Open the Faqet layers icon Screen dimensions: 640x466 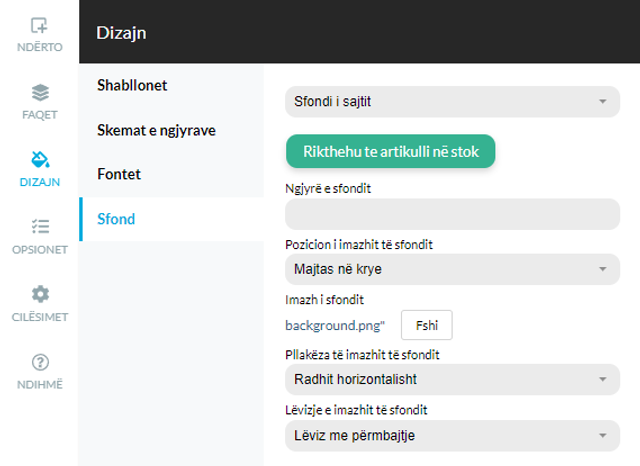tap(40, 93)
